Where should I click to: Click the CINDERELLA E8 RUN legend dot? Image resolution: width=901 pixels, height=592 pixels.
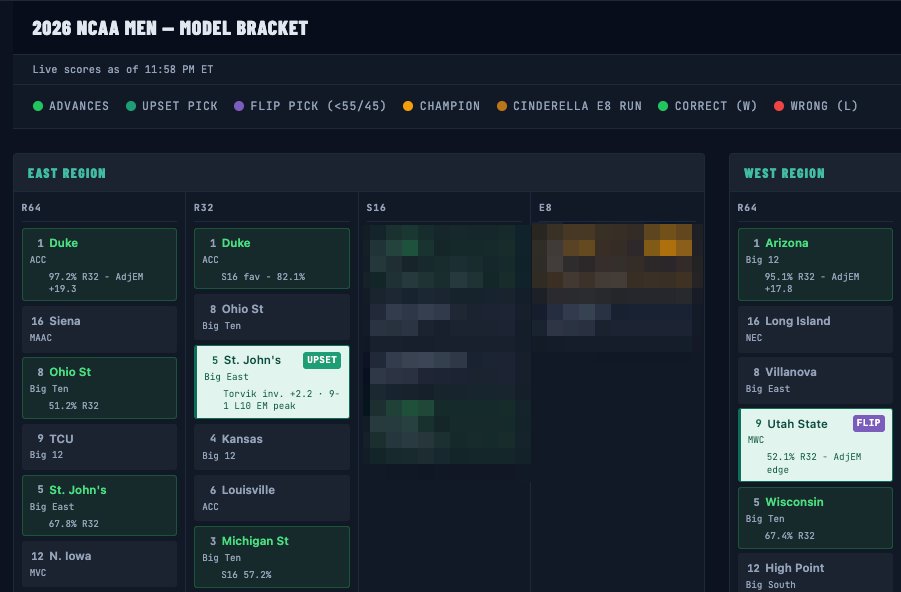[x=502, y=106]
